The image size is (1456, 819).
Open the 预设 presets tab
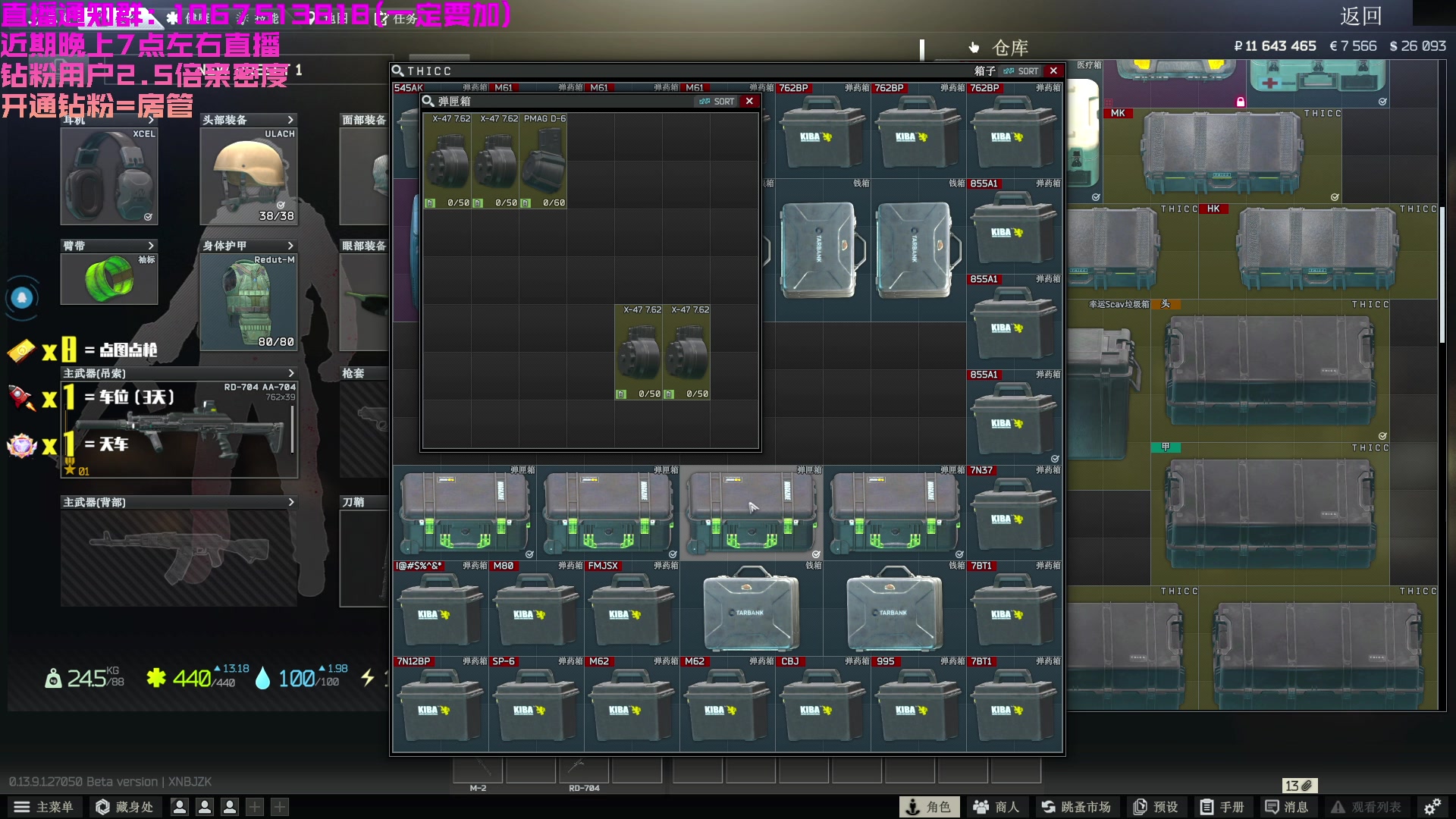tap(1156, 807)
